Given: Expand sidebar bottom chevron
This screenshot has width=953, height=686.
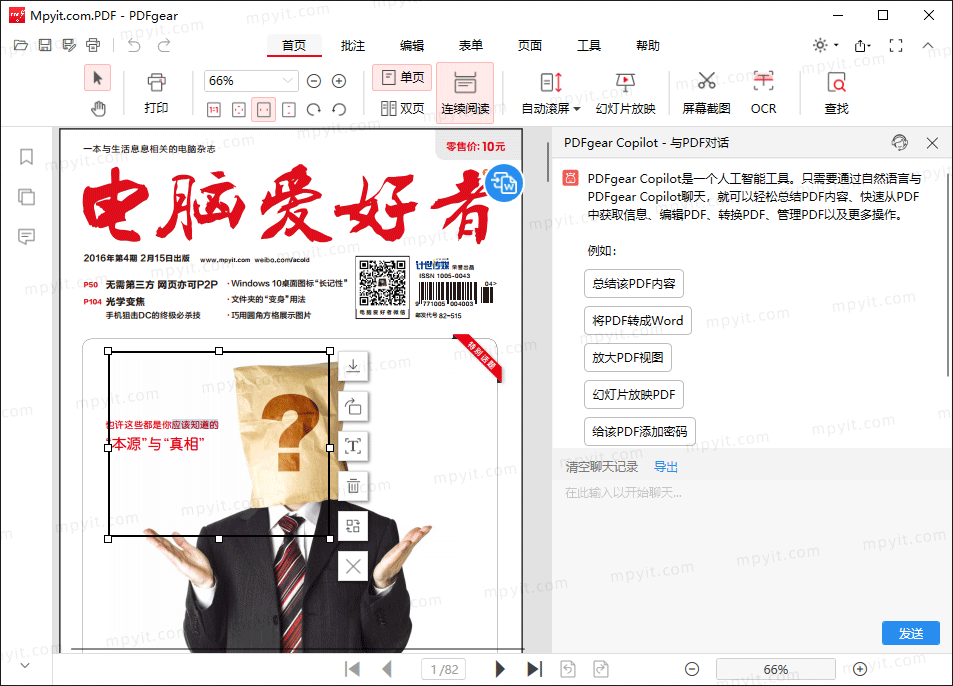Looking at the screenshot, I should pos(25,665).
